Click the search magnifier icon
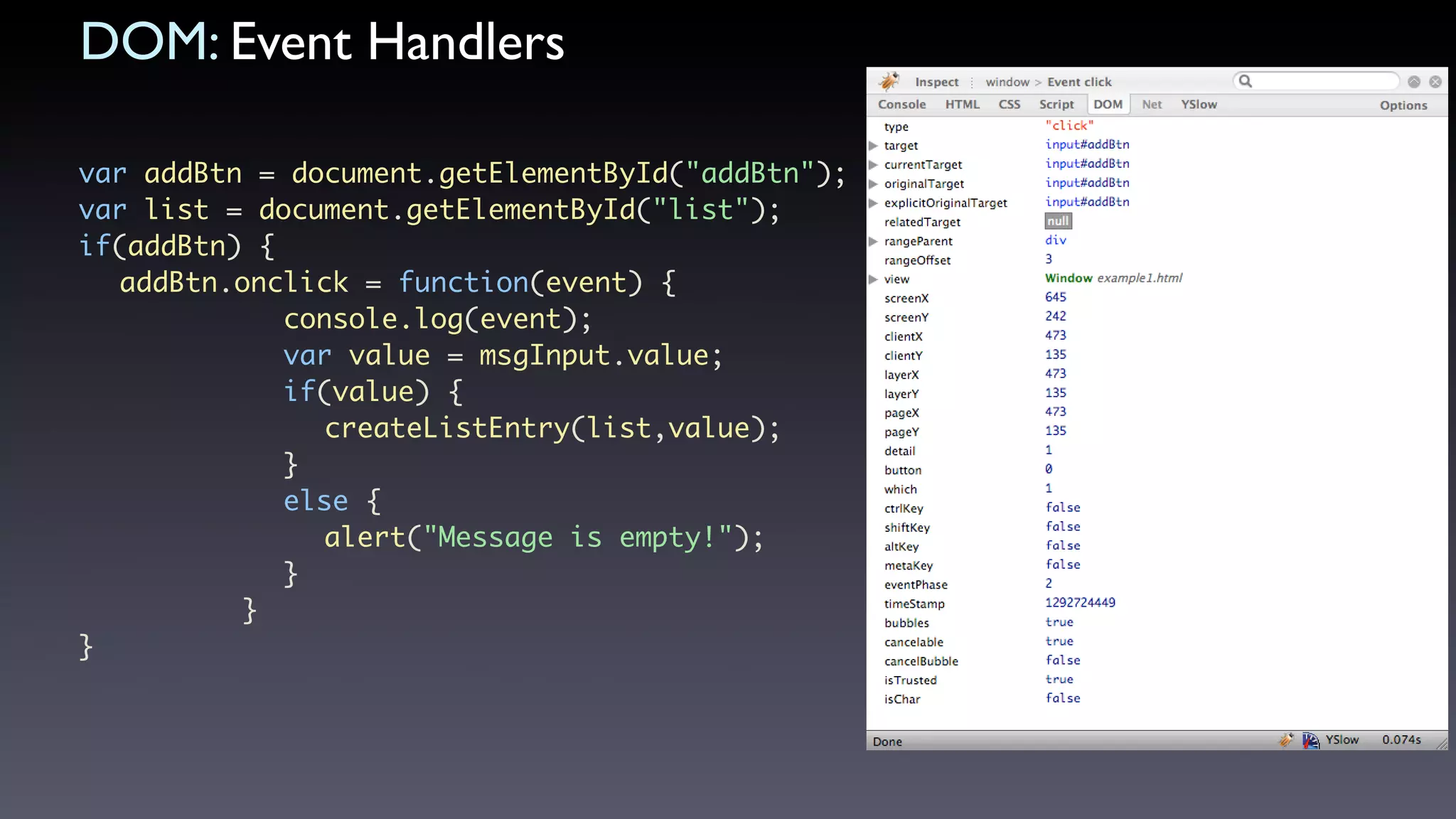This screenshot has height=819, width=1456. click(x=1246, y=81)
